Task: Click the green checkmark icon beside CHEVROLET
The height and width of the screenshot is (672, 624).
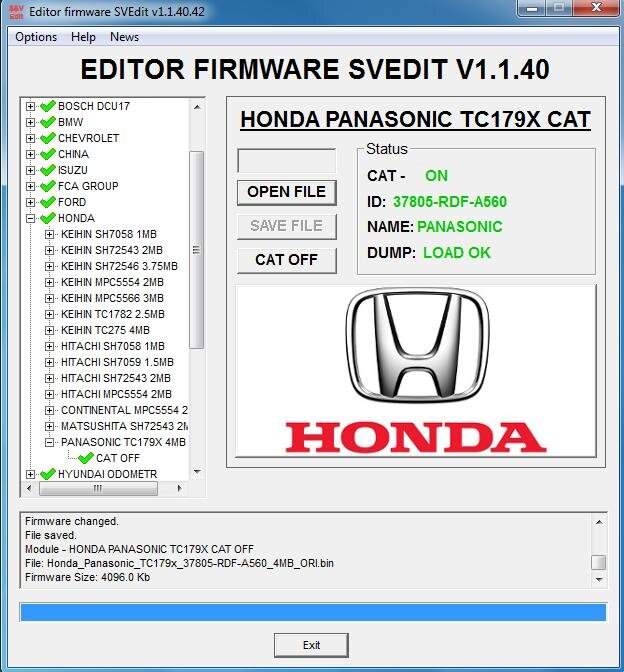Action: tap(48, 138)
